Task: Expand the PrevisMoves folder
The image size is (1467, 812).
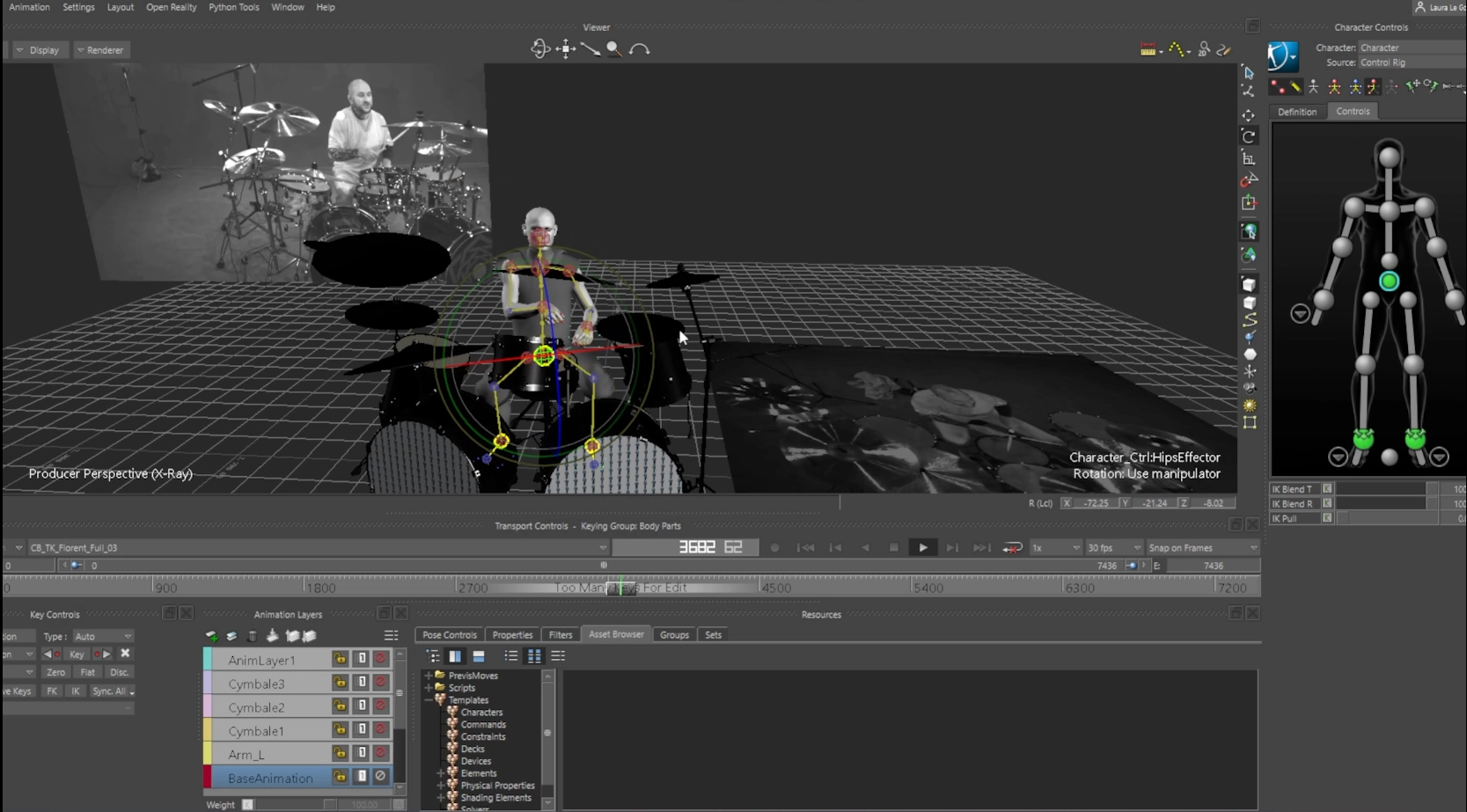Action: [x=429, y=676]
